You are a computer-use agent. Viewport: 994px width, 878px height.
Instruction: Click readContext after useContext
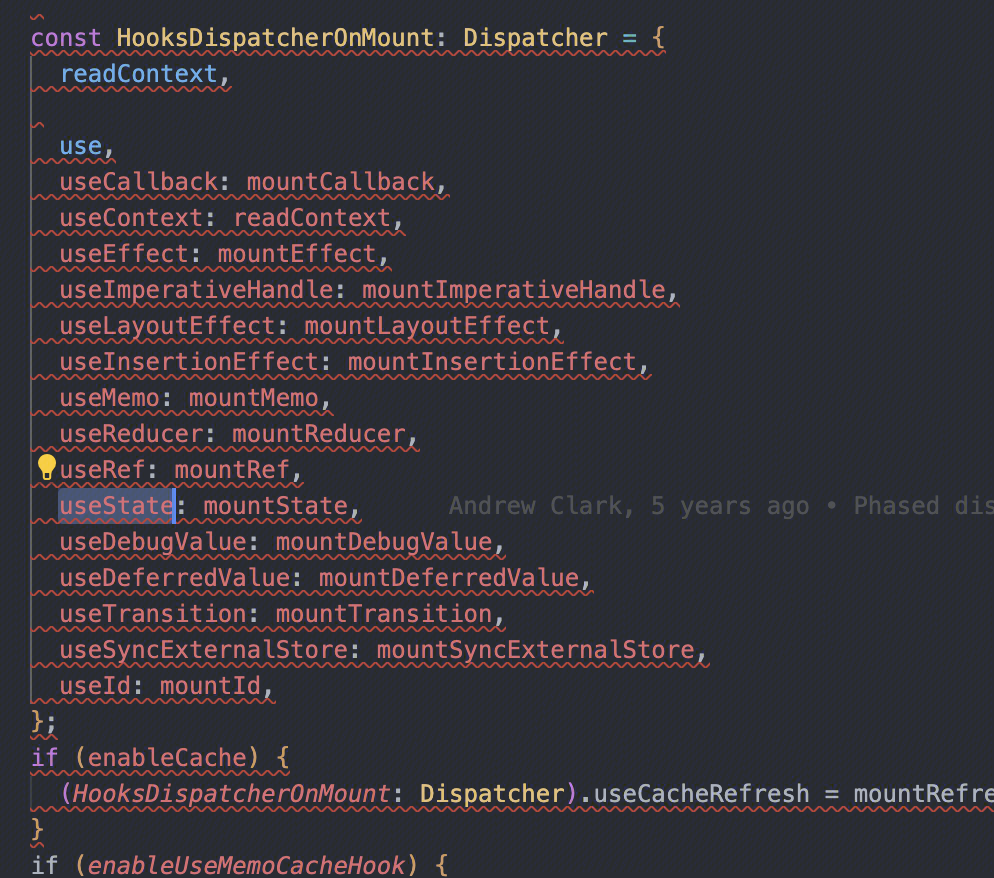click(311, 218)
